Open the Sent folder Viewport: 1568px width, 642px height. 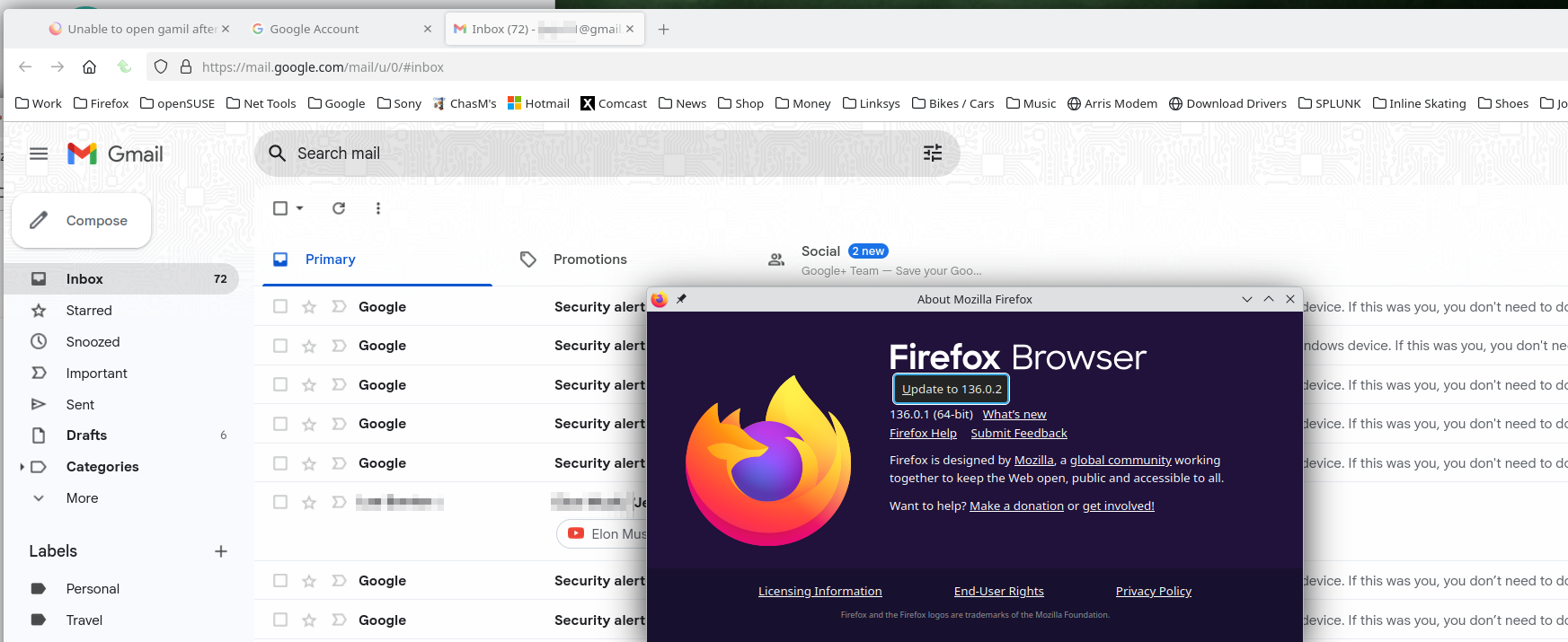[x=80, y=405]
